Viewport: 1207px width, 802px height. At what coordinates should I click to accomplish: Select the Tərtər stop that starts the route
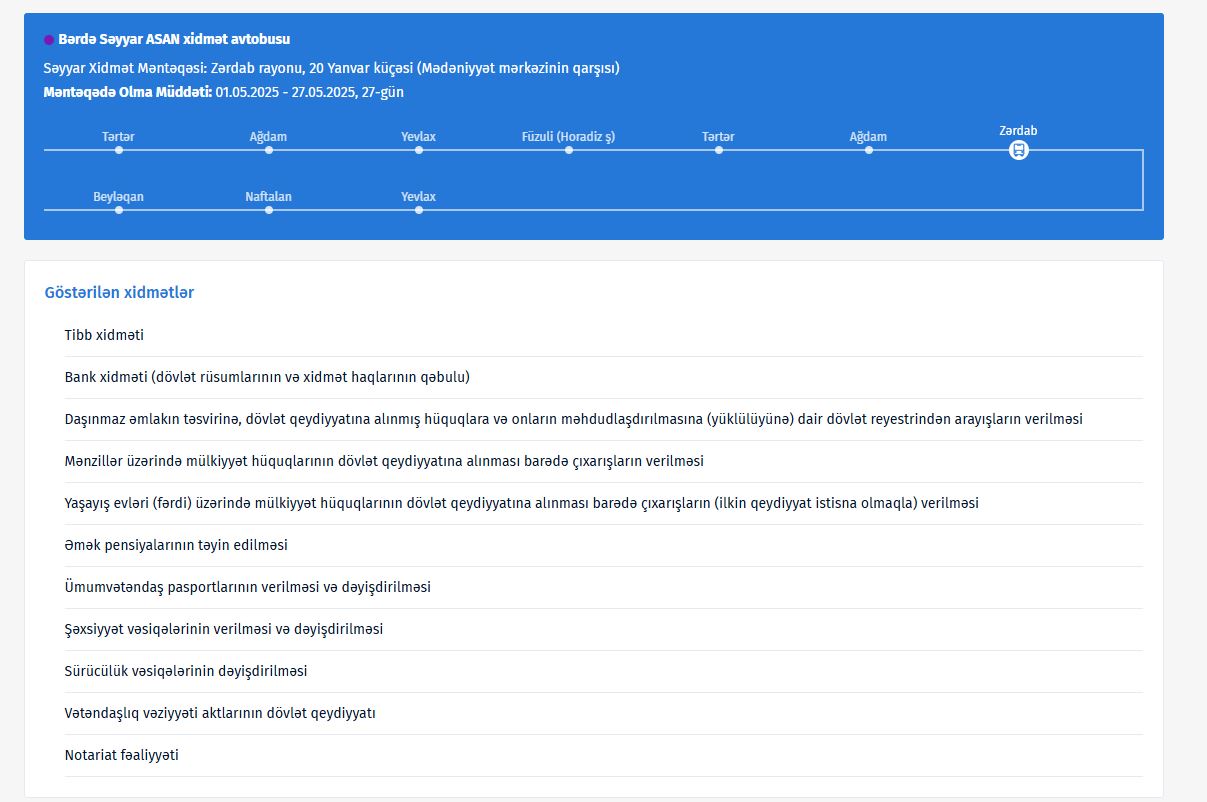(119, 150)
